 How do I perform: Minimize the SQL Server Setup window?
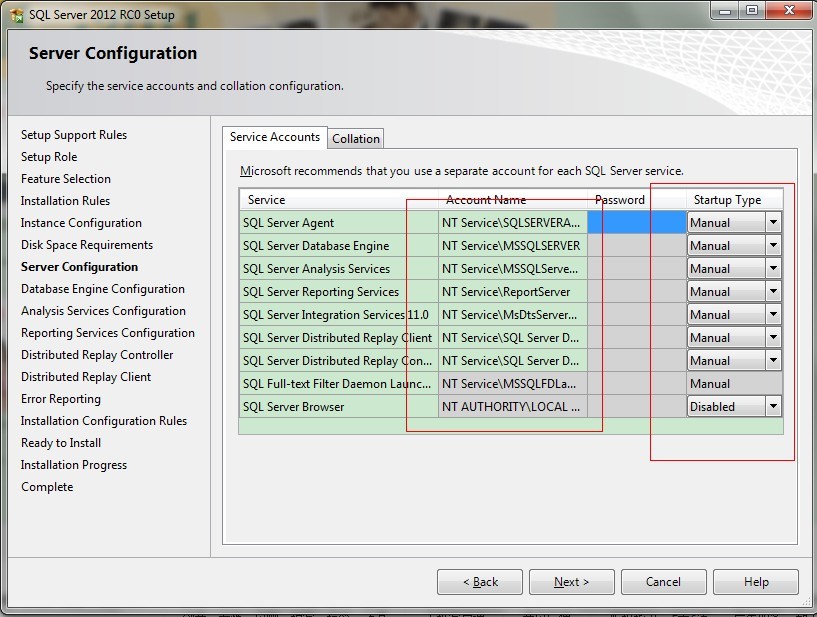[x=725, y=10]
